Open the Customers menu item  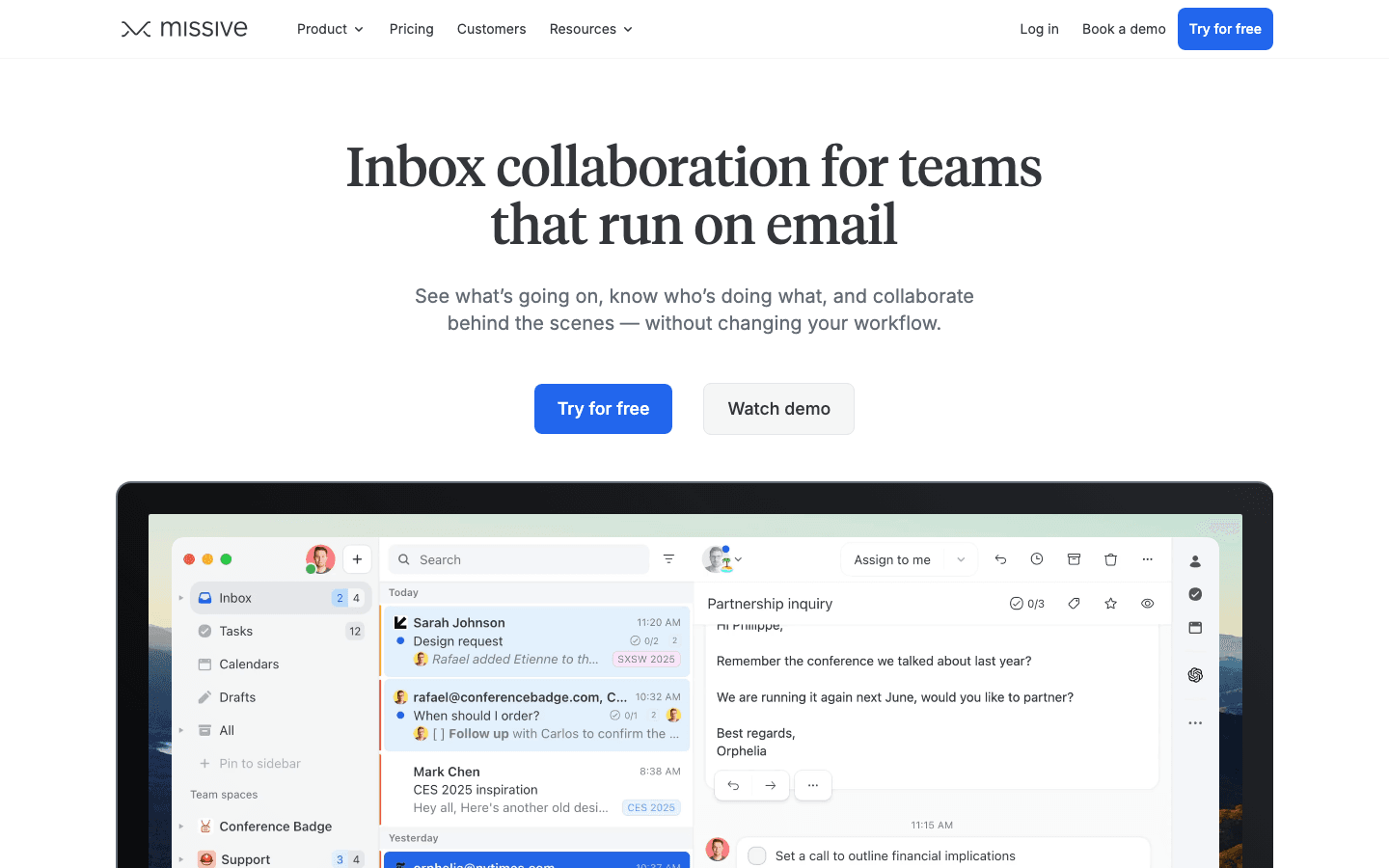[x=491, y=29]
